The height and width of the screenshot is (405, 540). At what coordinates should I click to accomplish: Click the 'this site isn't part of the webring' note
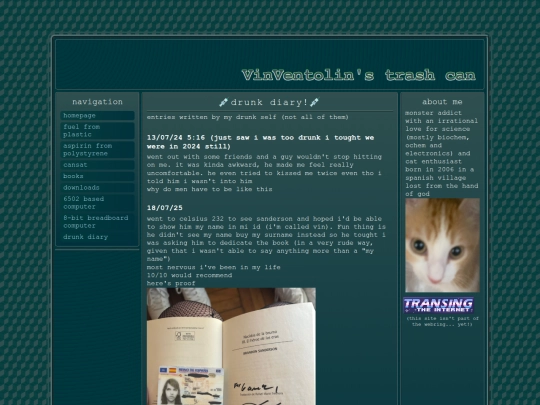443,321
